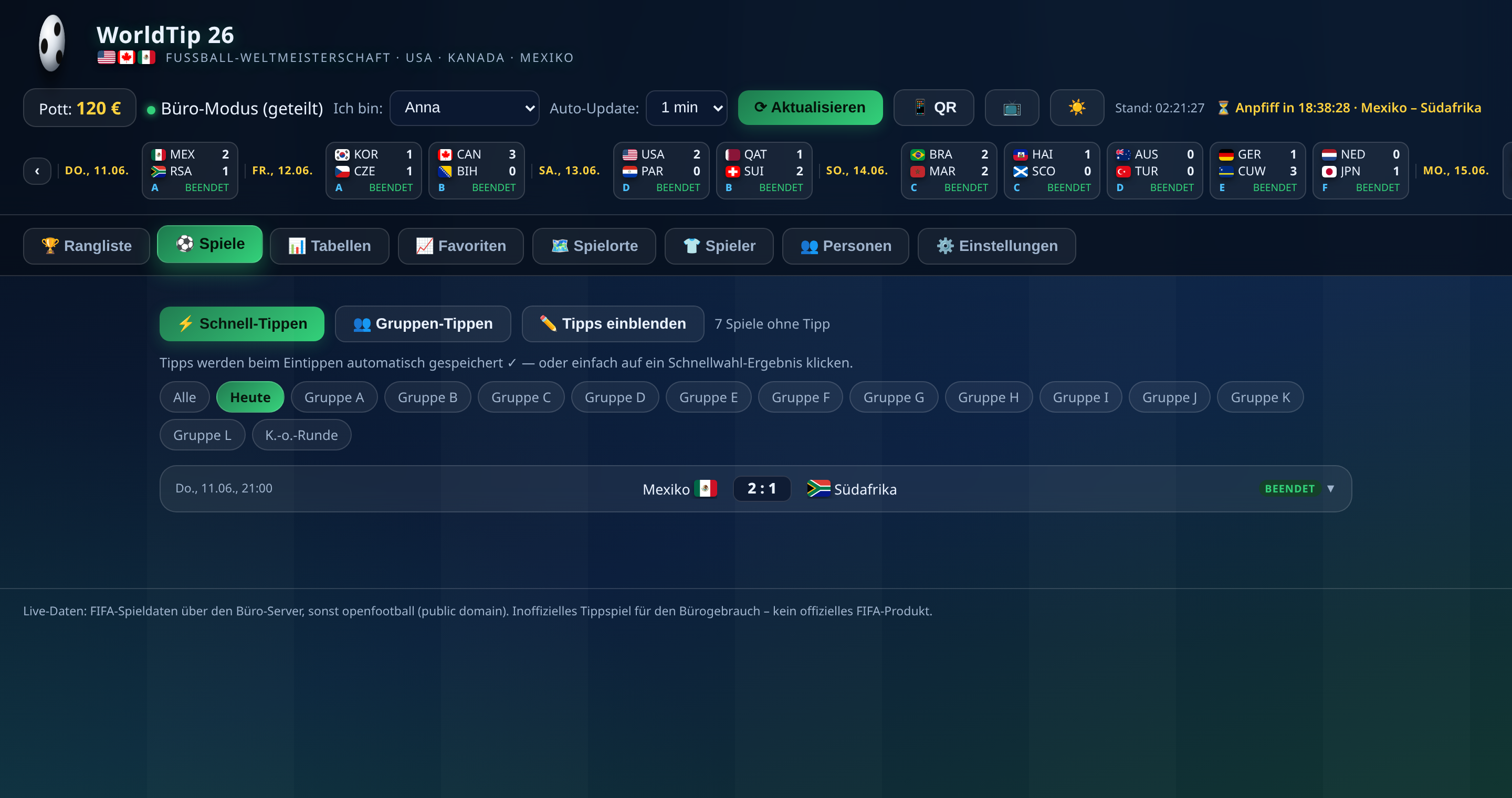The height and width of the screenshot is (798, 1512).
Task: Open the Auto-Update interval dropdown
Action: (686, 108)
